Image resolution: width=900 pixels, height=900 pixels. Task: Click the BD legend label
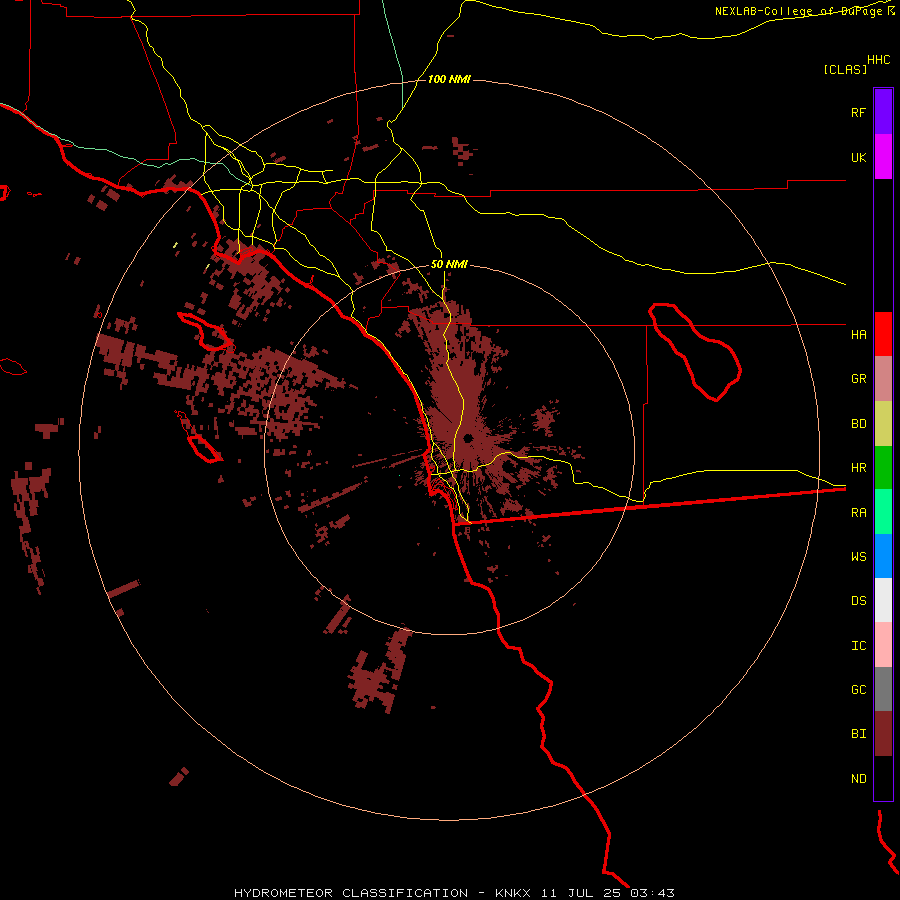[858, 424]
